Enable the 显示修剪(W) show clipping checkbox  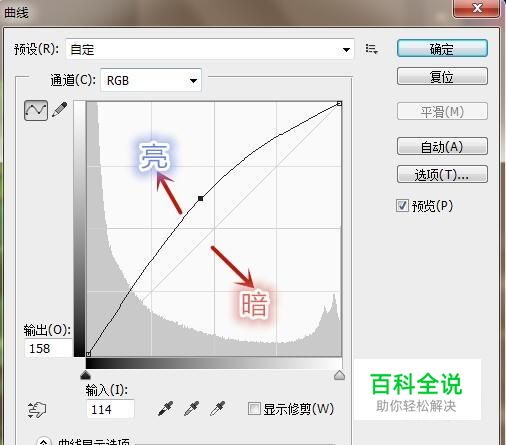[254, 409]
